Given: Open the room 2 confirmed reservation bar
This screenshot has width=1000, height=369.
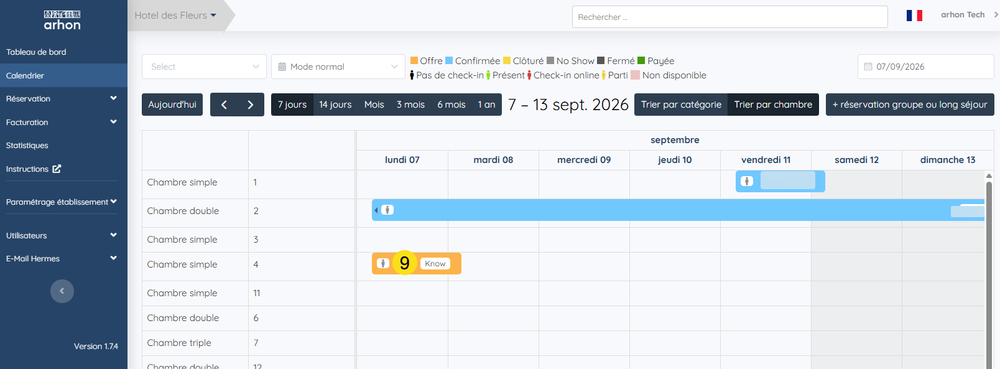Looking at the screenshot, I should 679,210.
